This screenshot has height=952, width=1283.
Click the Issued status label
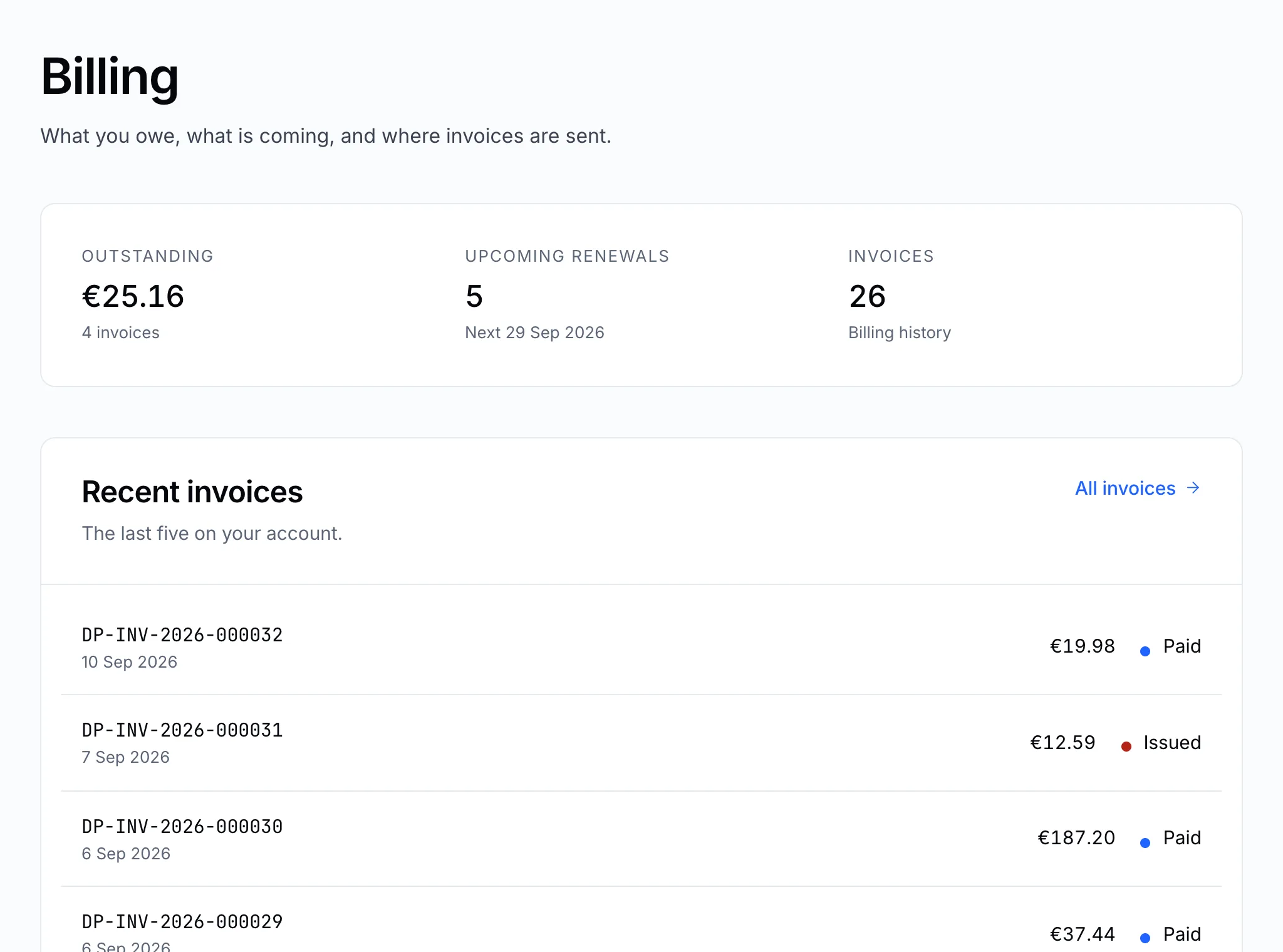(x=1172, y=742)
